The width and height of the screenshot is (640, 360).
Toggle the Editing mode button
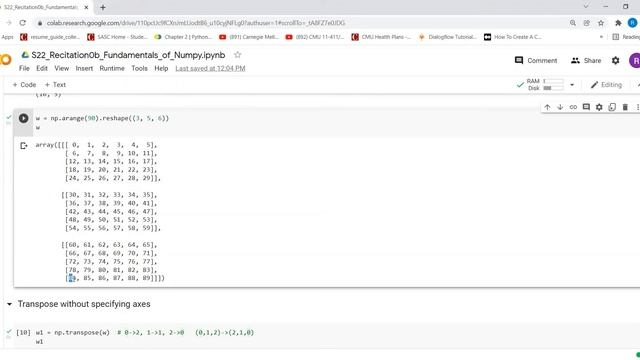point(606,85)
